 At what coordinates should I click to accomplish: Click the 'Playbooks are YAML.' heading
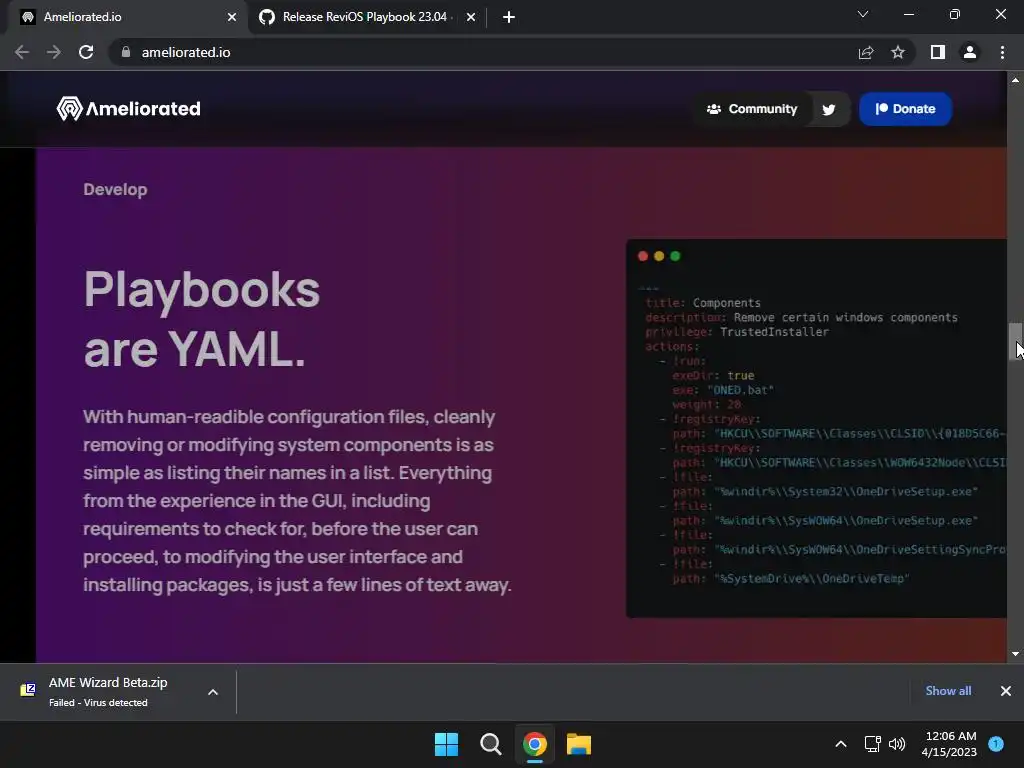[202, 319]
